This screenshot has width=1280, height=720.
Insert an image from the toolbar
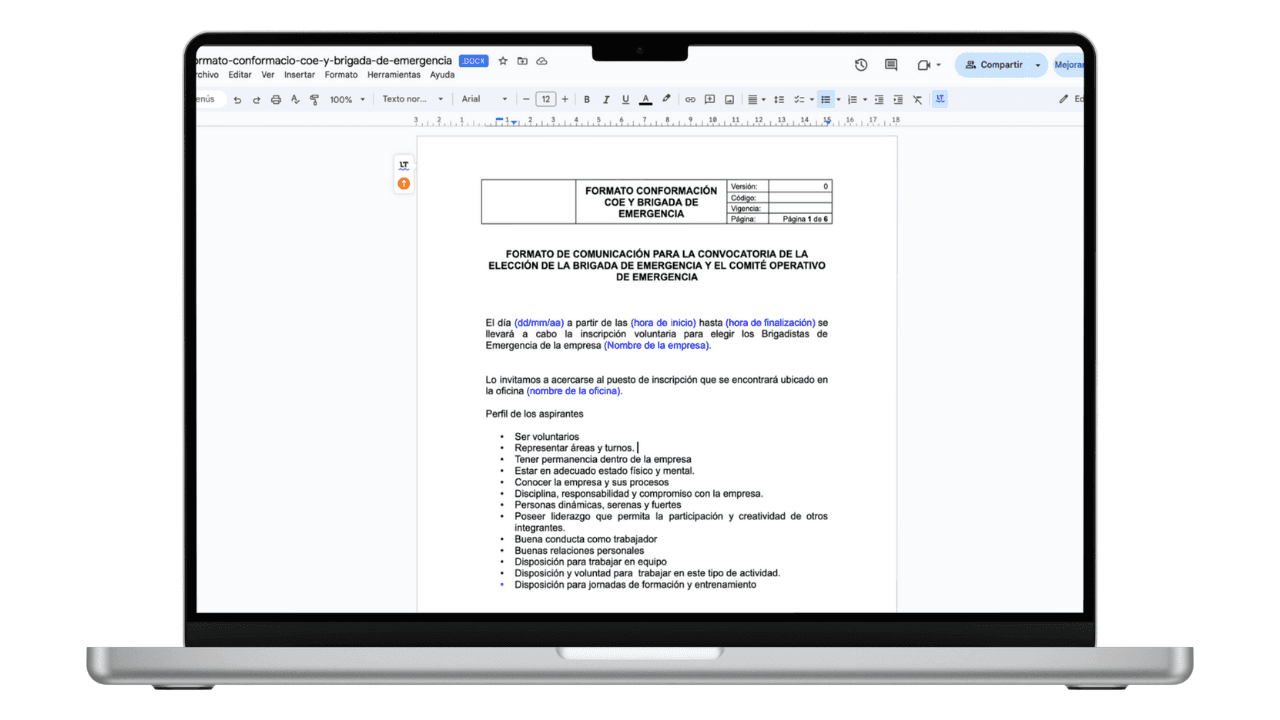pyautogui.click(x=731, y=99)
